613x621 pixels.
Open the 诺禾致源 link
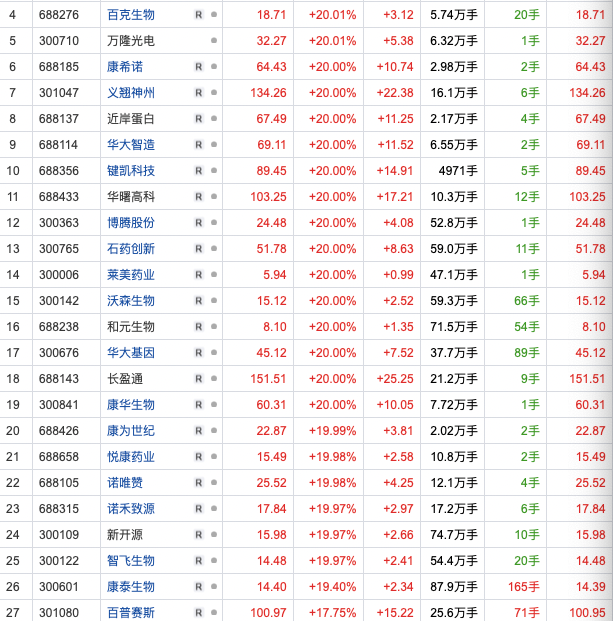click(131, 509)
